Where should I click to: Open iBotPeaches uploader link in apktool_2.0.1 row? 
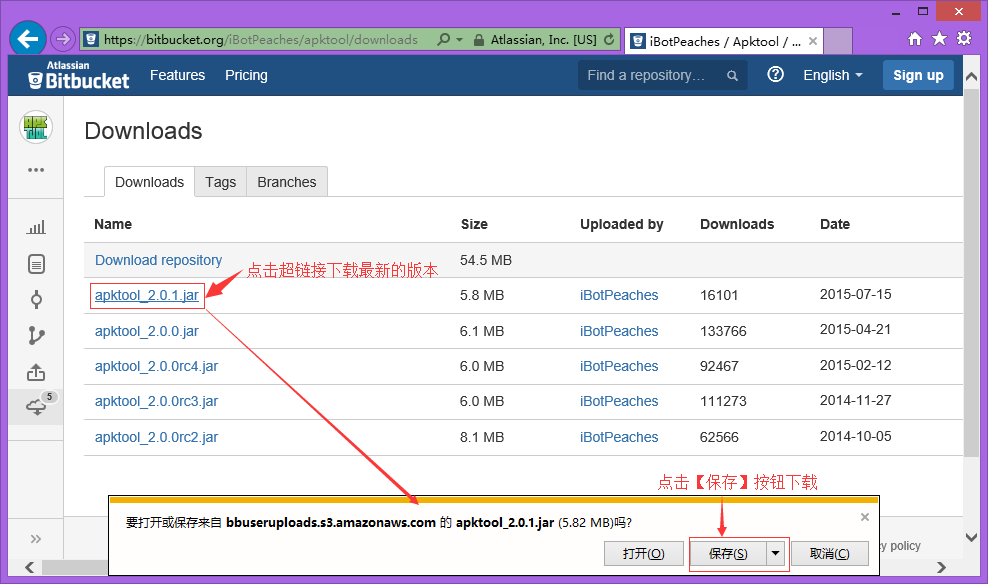coord(619,295)
